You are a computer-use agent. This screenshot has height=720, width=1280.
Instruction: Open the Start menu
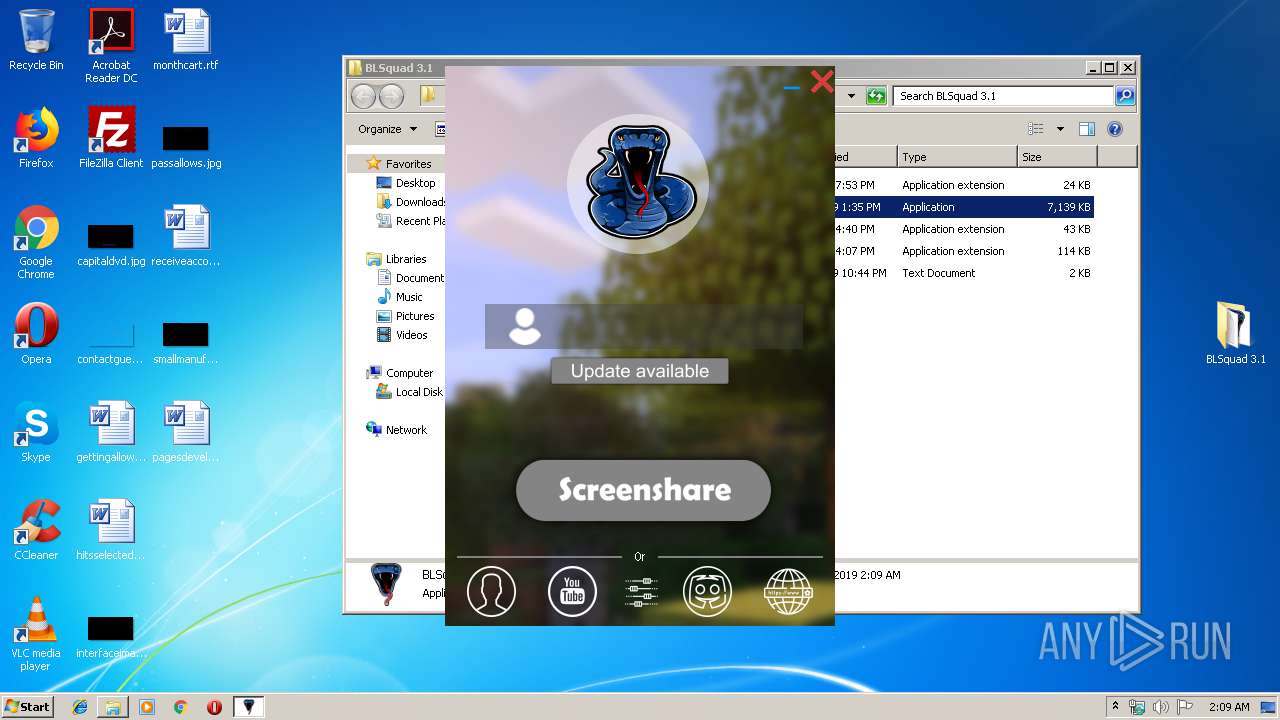[x=28, y=706]
